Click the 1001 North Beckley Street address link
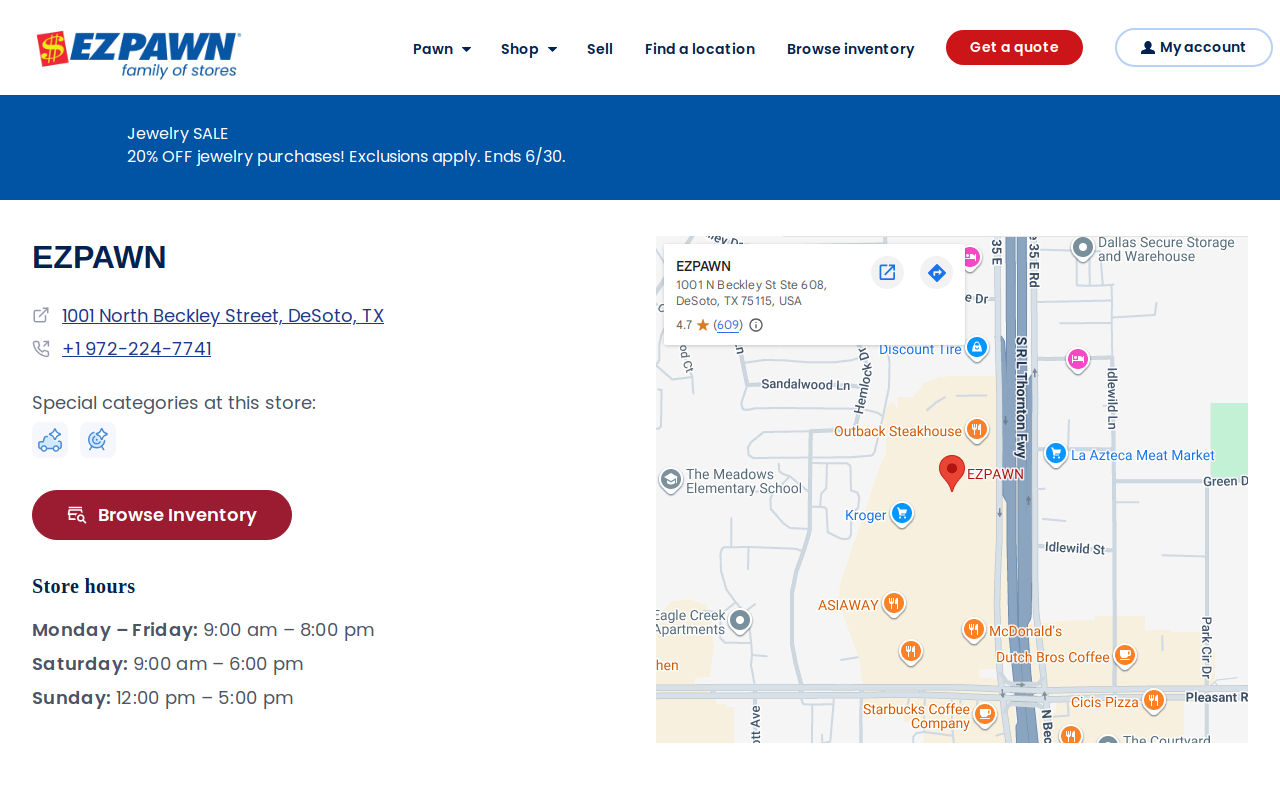The image size is (1280, 800). click(x=223, y=316)
